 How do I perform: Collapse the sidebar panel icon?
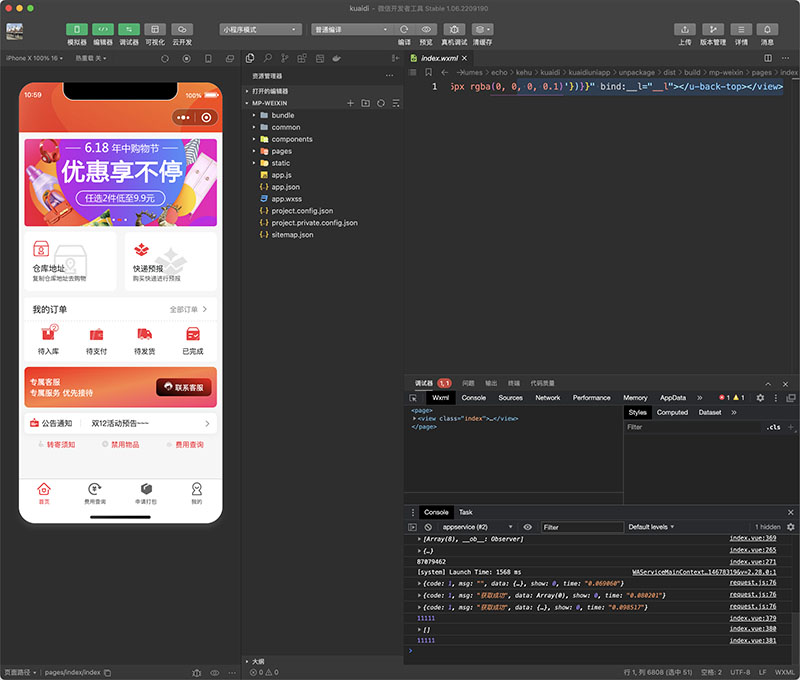(395, 58)
